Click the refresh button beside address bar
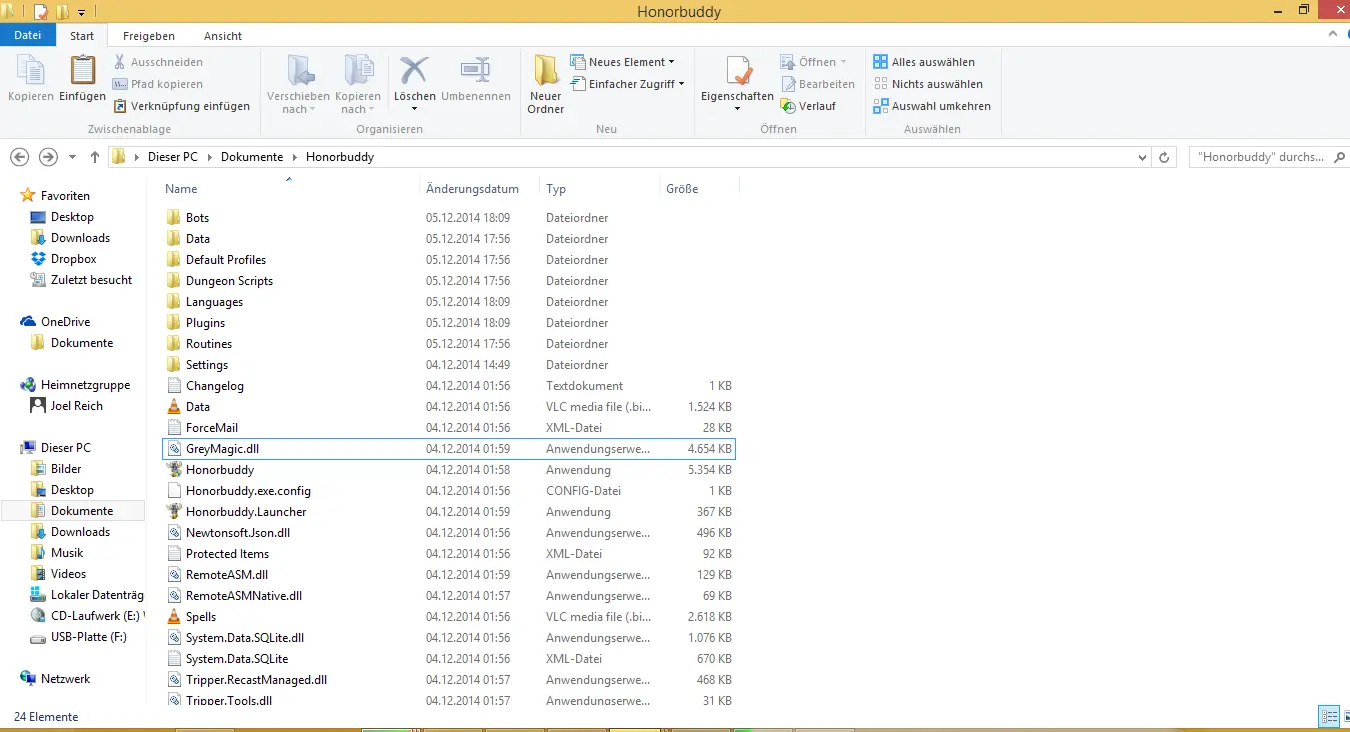This screenshot has height=732, width=1350. [1164, 157]
